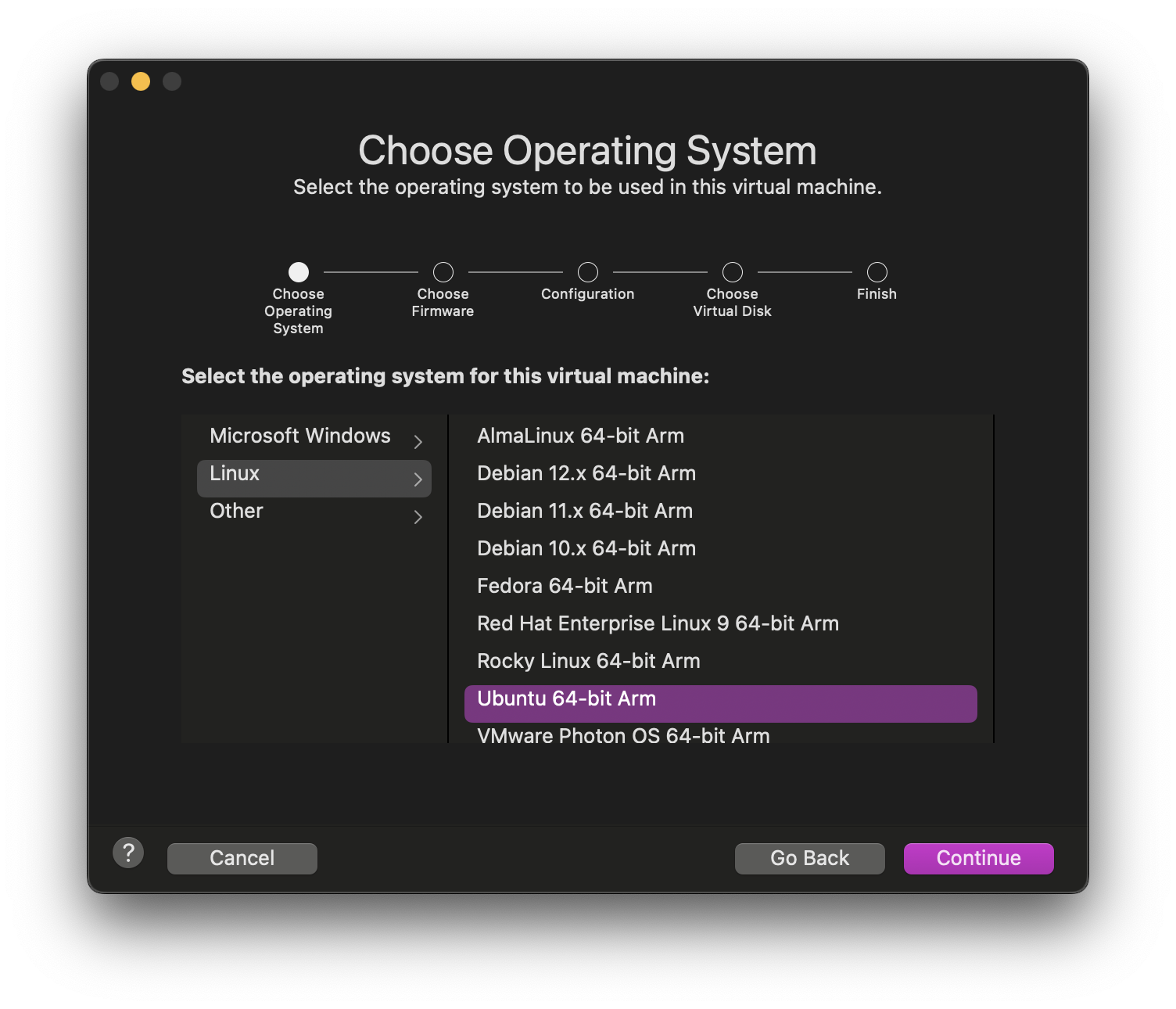Click the Choose Firmware step circle
This screenshot has width=1176, height=1009.
[x=443, y=272]
